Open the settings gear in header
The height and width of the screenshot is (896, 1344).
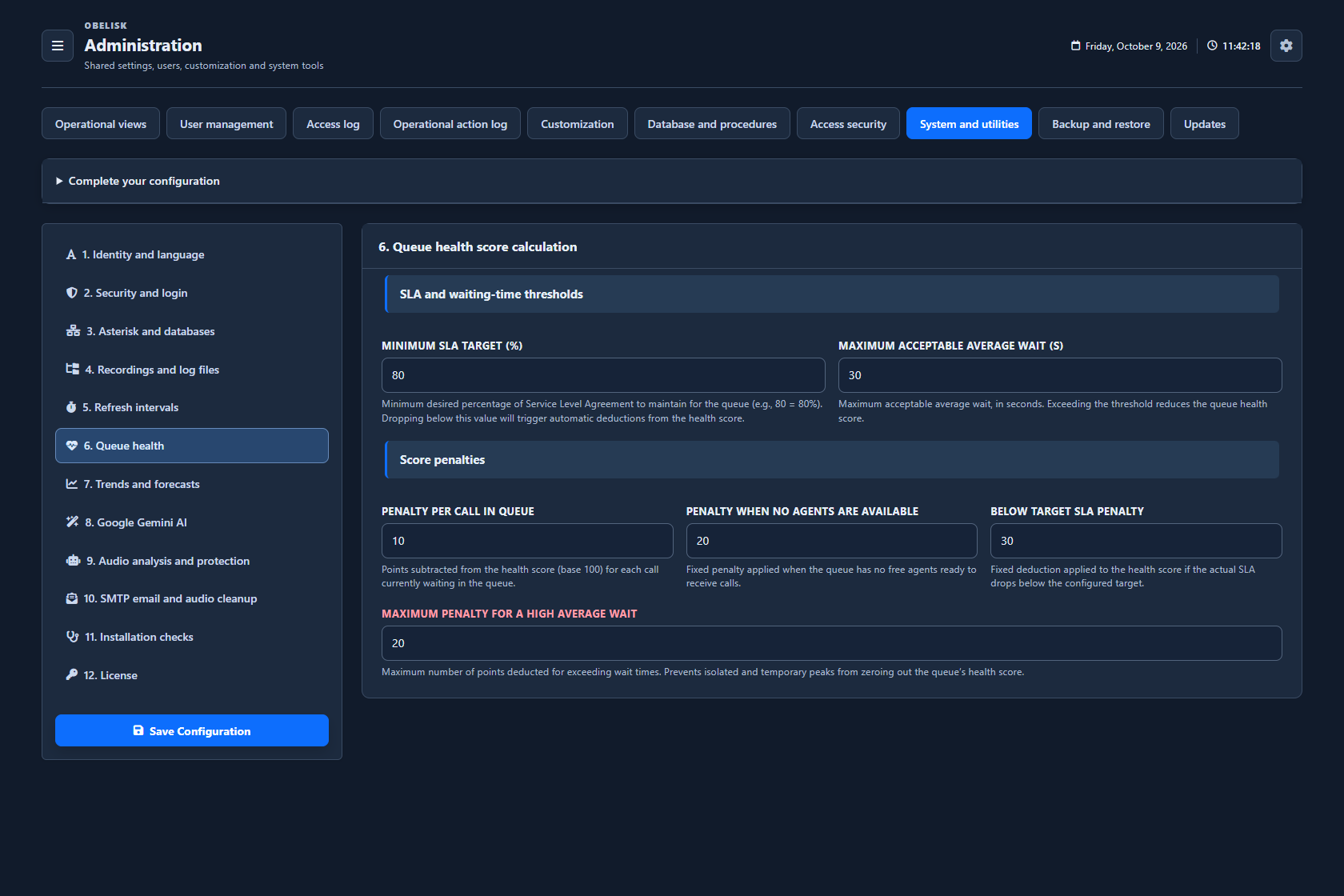(x=1286, y=46)
